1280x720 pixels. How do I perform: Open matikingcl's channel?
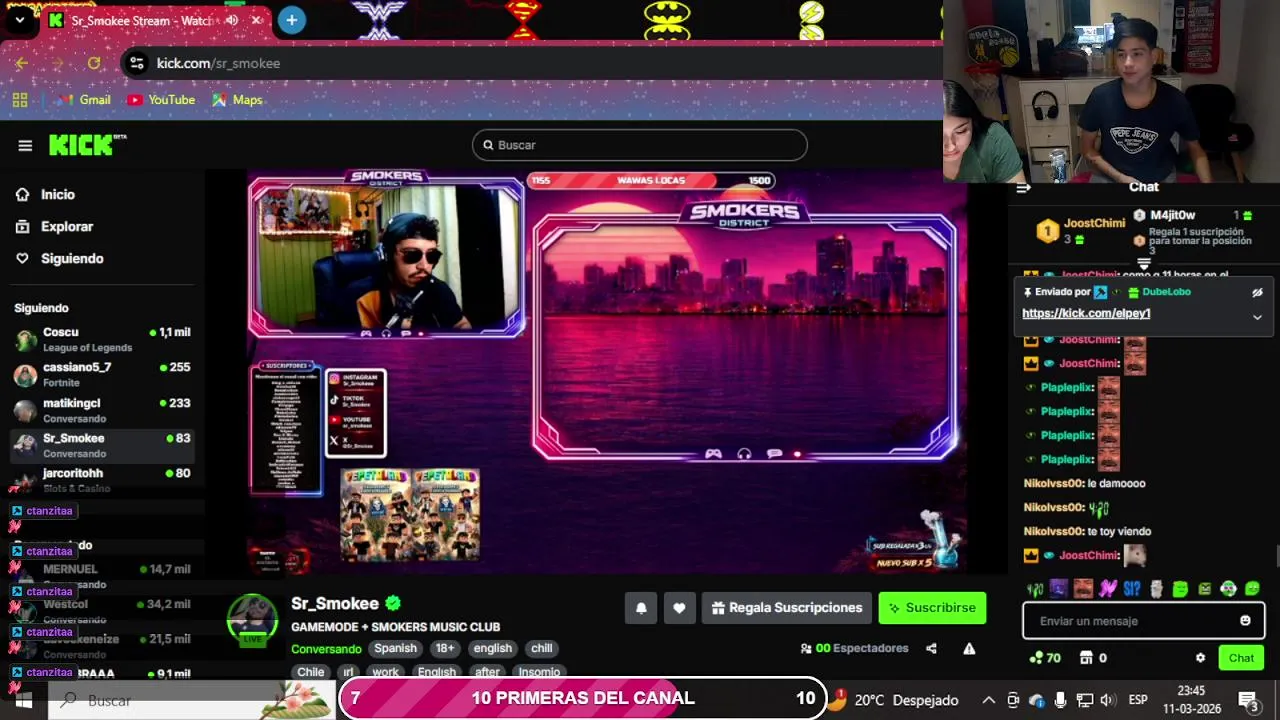(102, 410)
